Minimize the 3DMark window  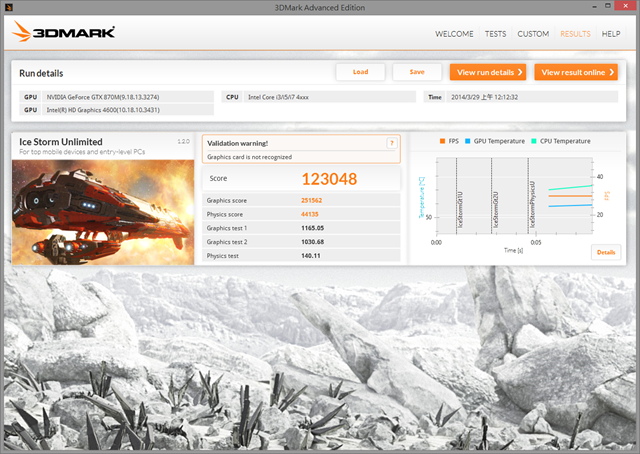tap(594, 7)
